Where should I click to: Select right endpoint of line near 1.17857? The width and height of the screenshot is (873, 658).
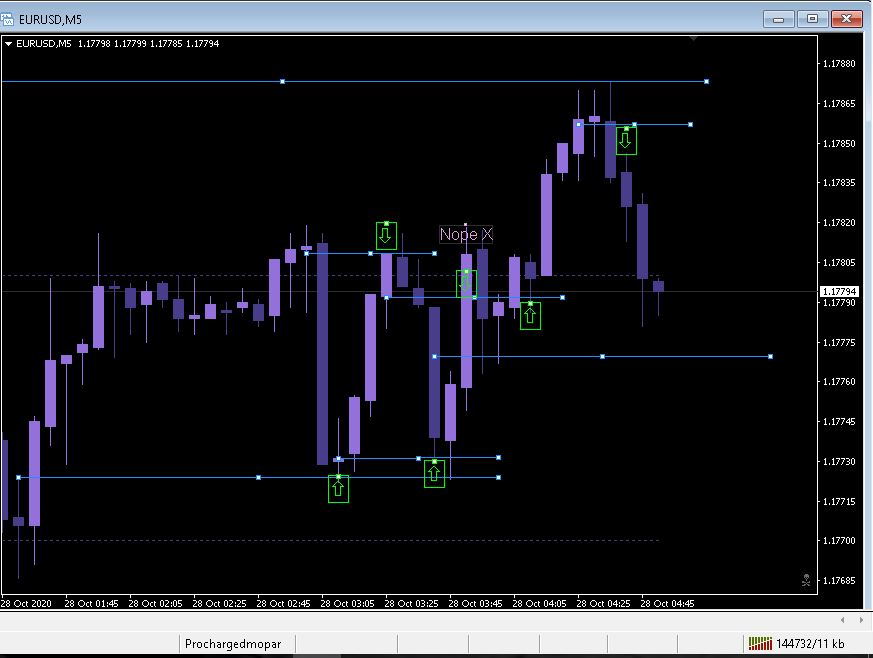coord(690,124)
